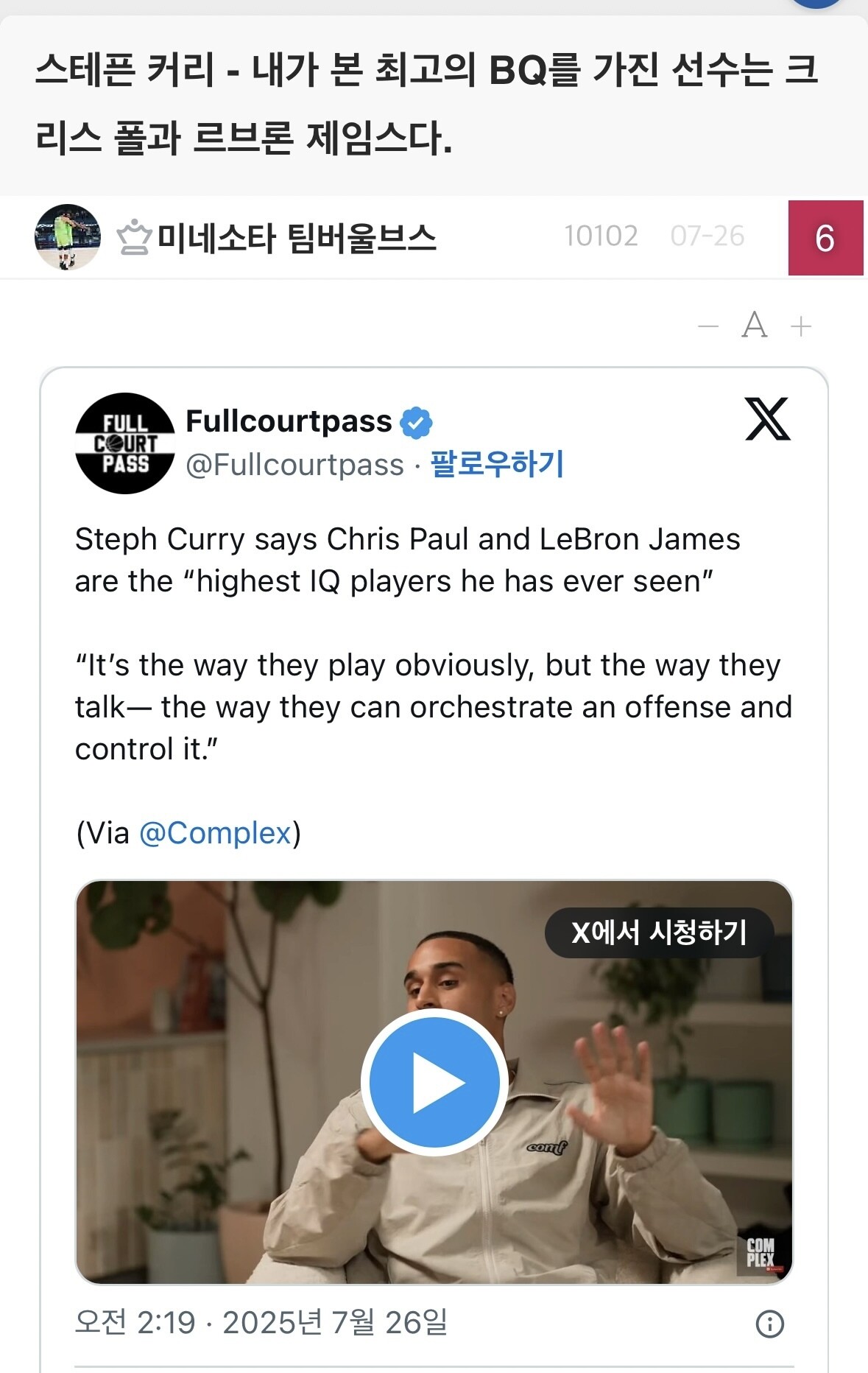Click the Fullcourtpass display name
868x1373 pixels.
289,421
